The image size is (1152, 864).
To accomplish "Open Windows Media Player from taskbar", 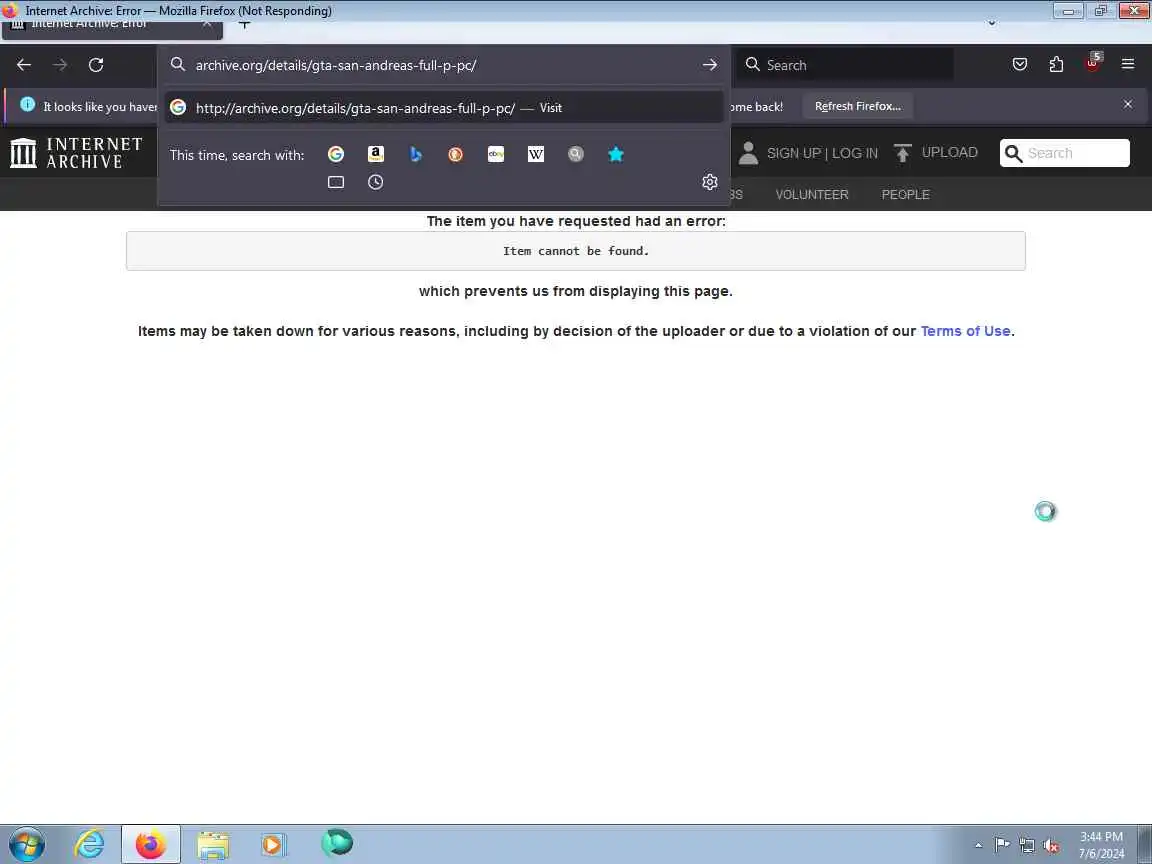I will 273,845.
